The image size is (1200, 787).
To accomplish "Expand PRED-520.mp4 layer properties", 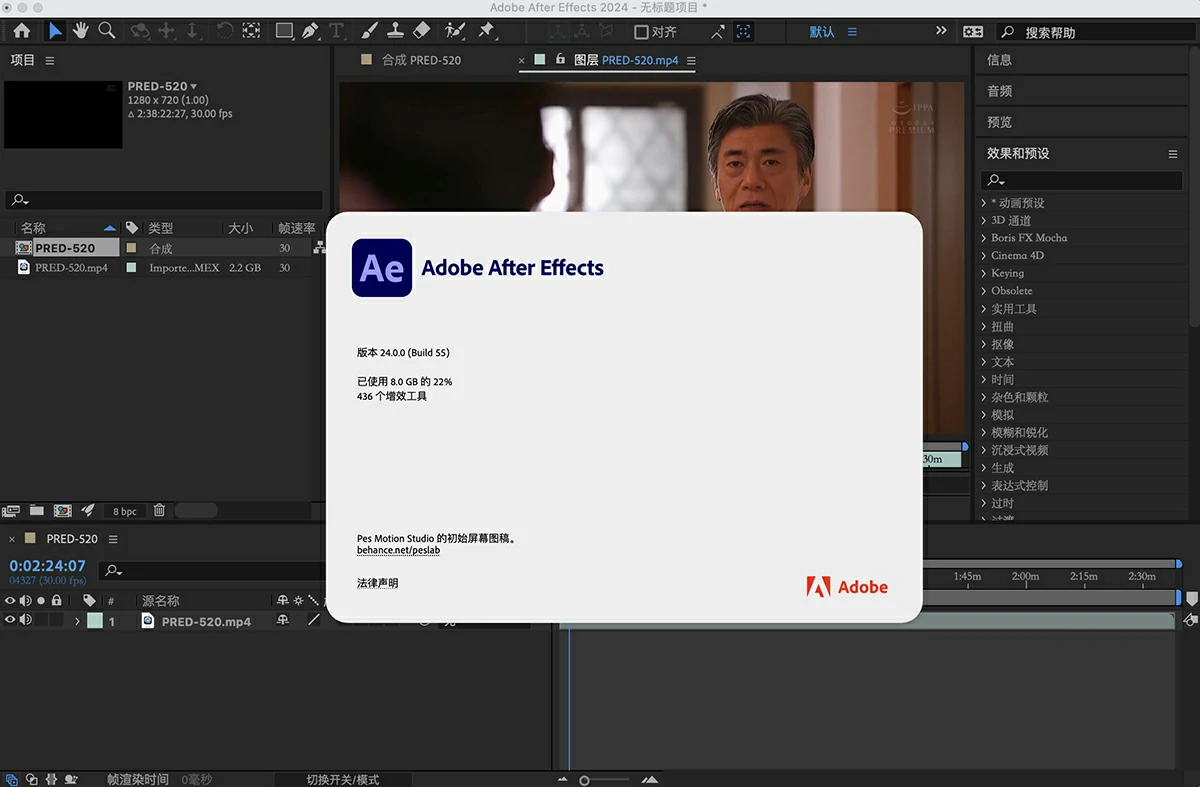I will point(77,621).
